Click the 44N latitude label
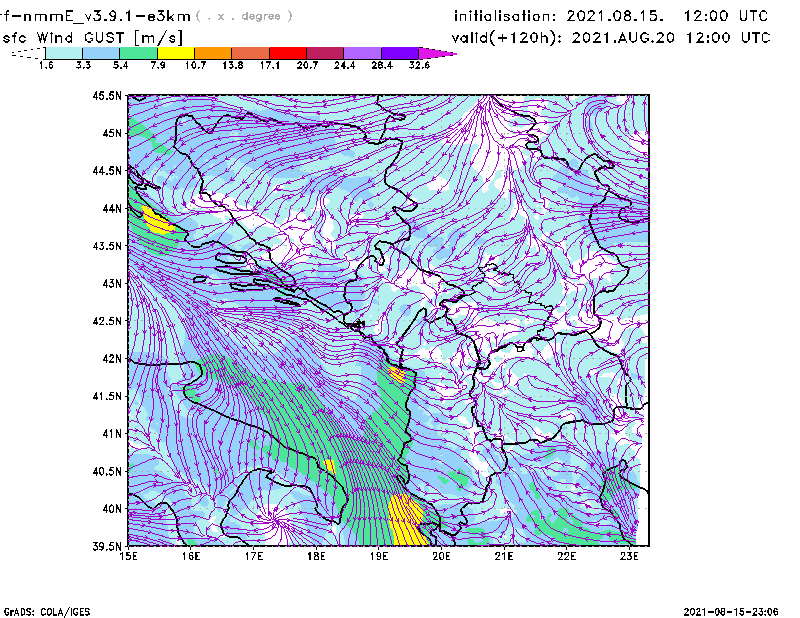800x618 pixels. 112,208
